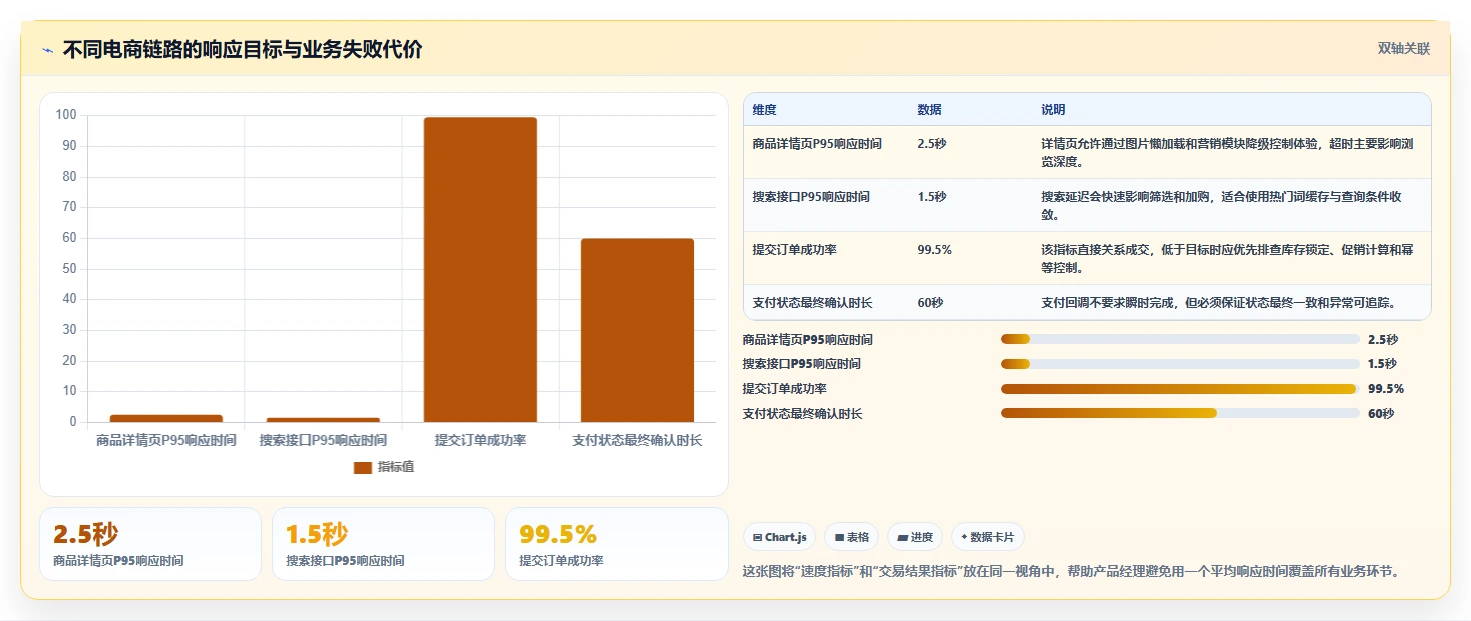Click progress row label 搜索接口P95响应时间
The height and width of the screenshot is (621, 1471).
[x=802, y=364]
